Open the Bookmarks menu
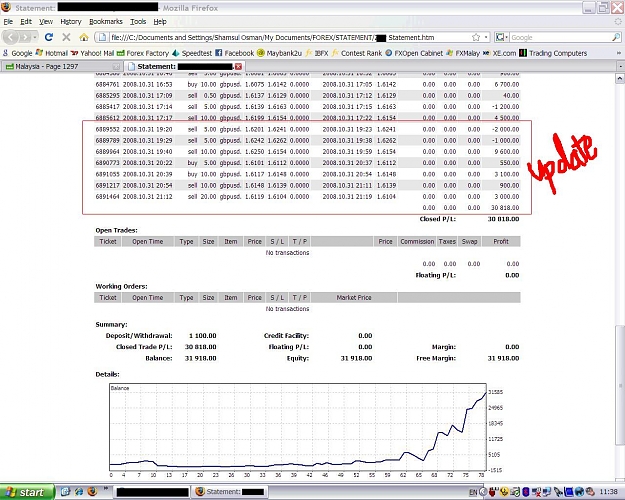 (x=106, y=22)
